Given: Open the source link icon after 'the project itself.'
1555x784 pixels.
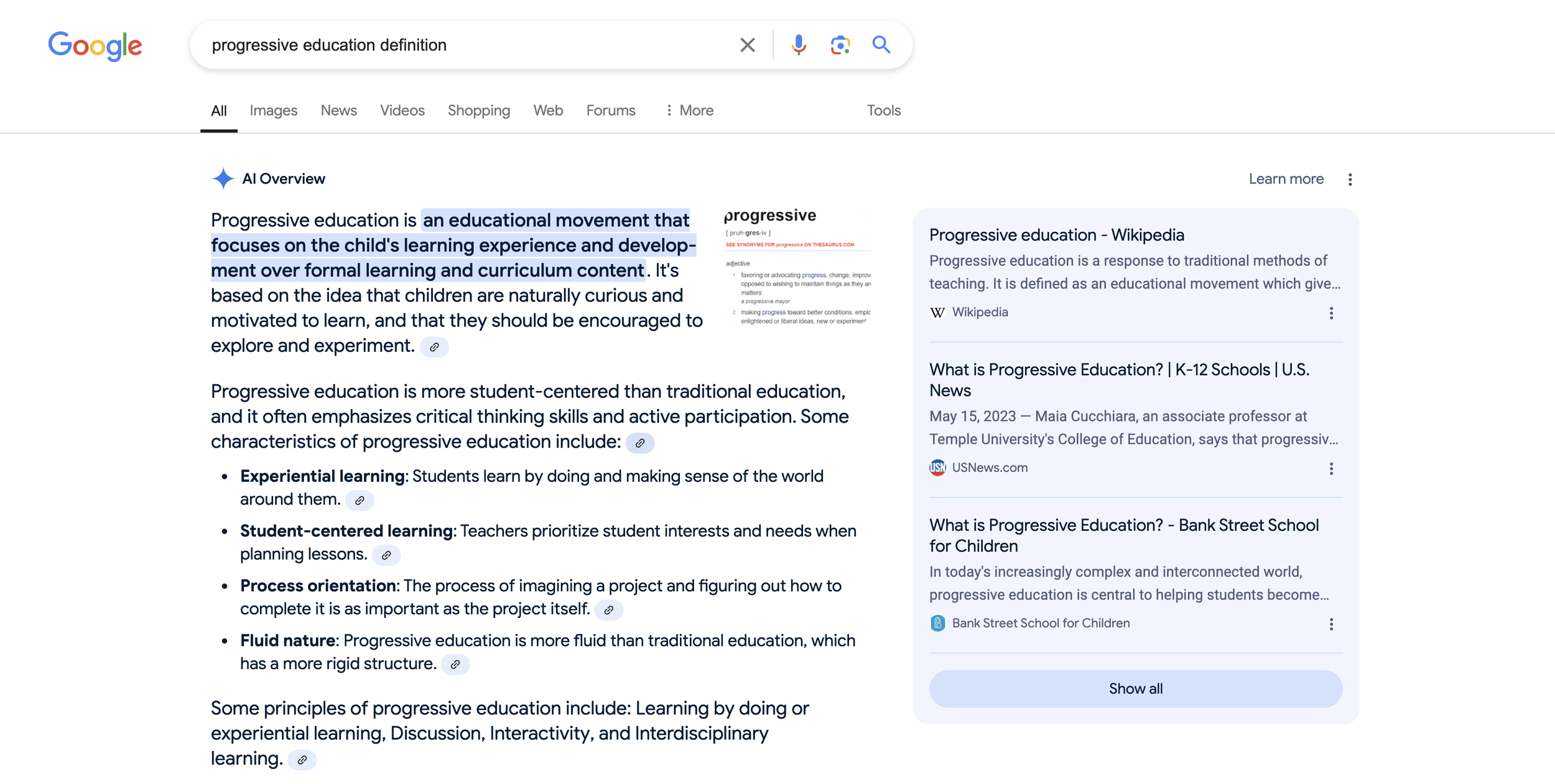Looking at the screenshot, I should coord(608,609).
